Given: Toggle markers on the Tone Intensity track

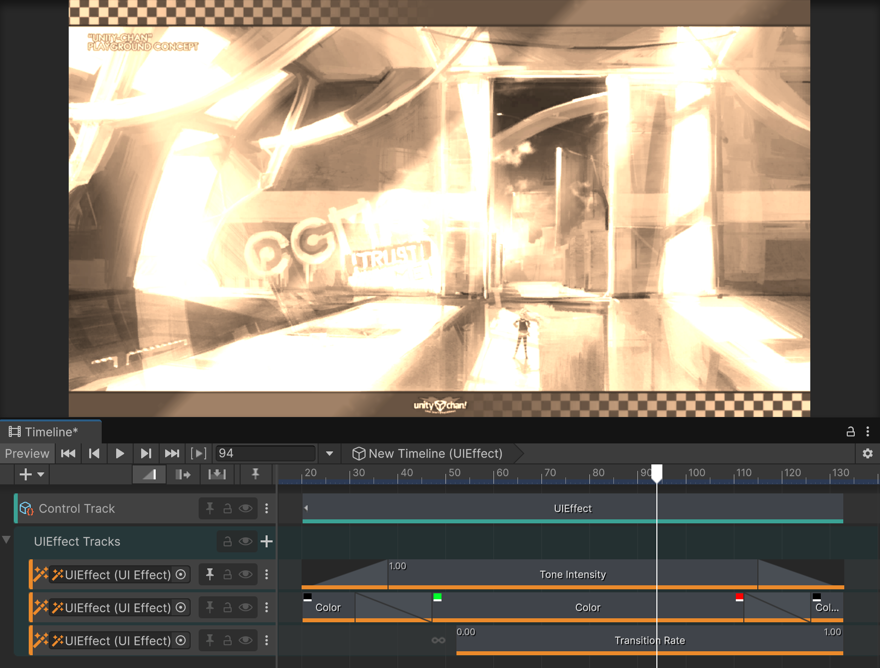Looking at the screenshot, I should coord(209,574).
